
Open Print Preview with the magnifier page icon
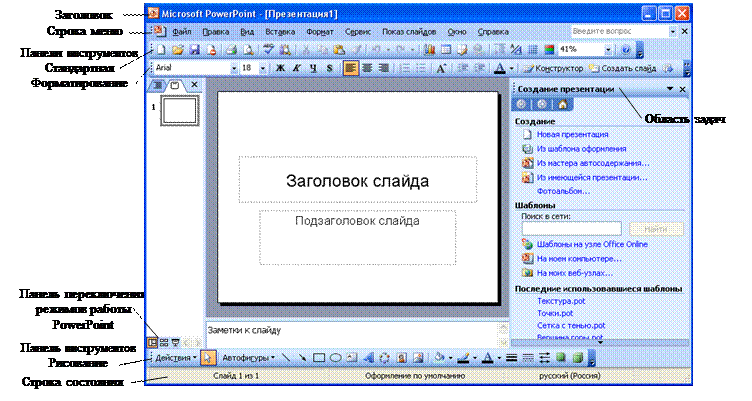(248, 49)
